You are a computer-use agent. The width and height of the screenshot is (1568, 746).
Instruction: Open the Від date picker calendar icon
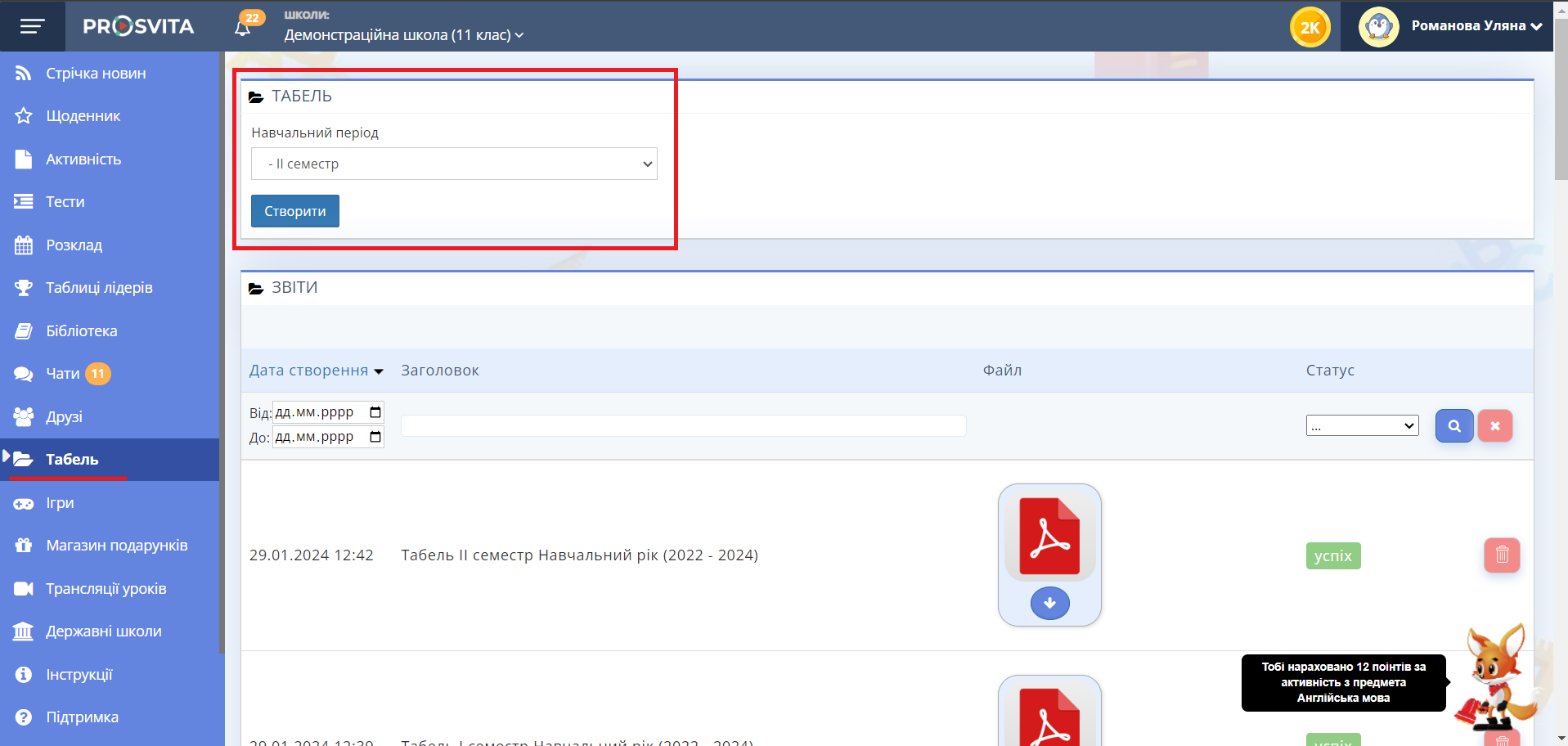click(375, 412)
